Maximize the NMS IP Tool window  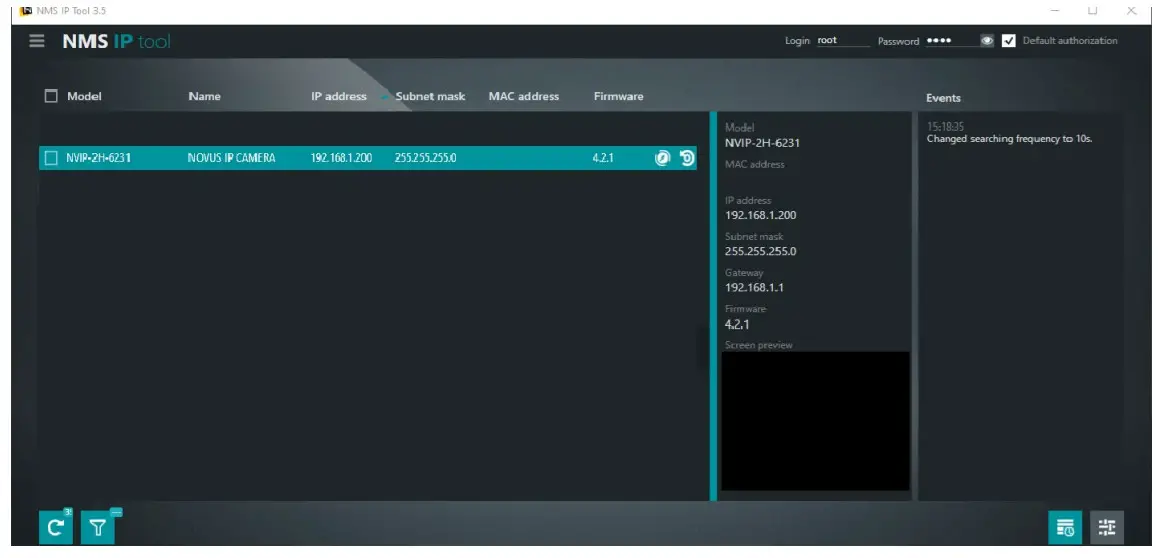pos(1093,10)
